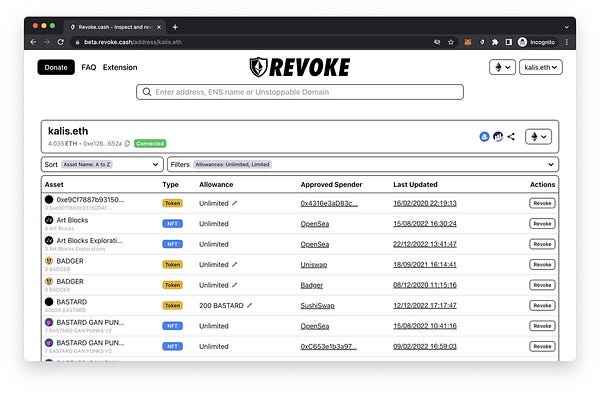Open the Revoke extension icon in the toolbar
600x393 pixels.
(482, 42)
